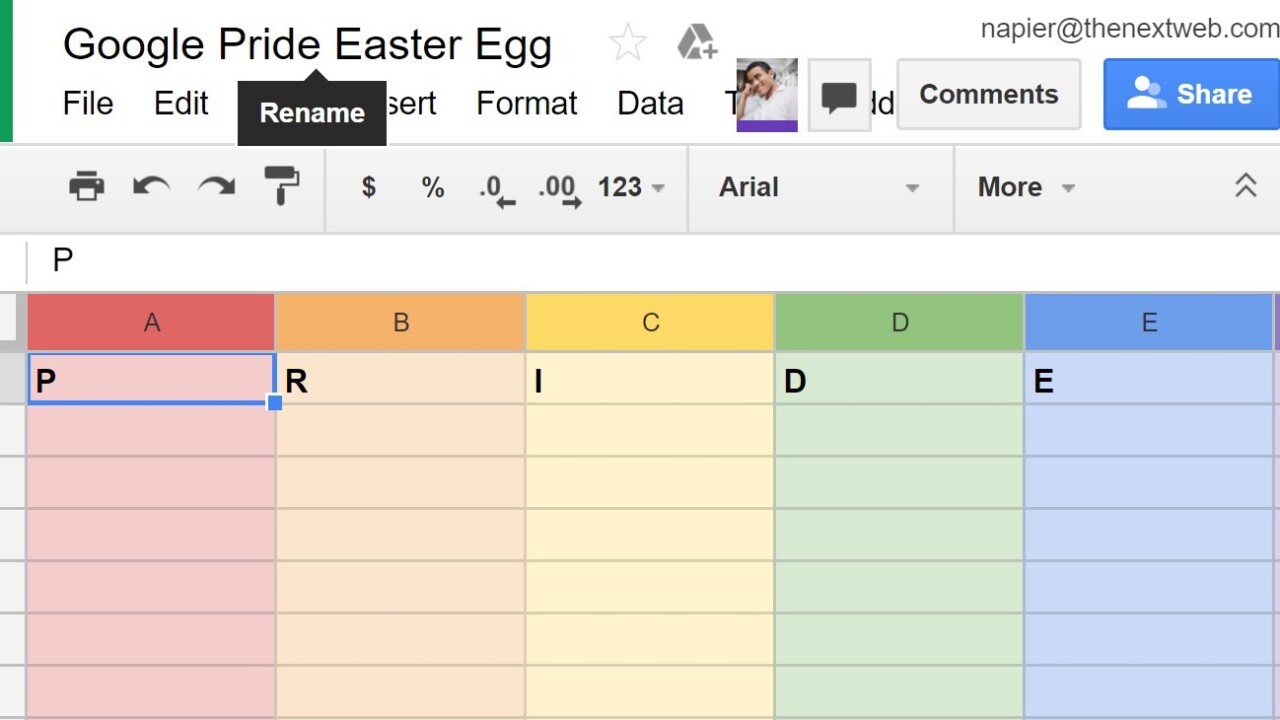The image size is (1280, 720).
Task: Undo the last action
Action: 151,186
